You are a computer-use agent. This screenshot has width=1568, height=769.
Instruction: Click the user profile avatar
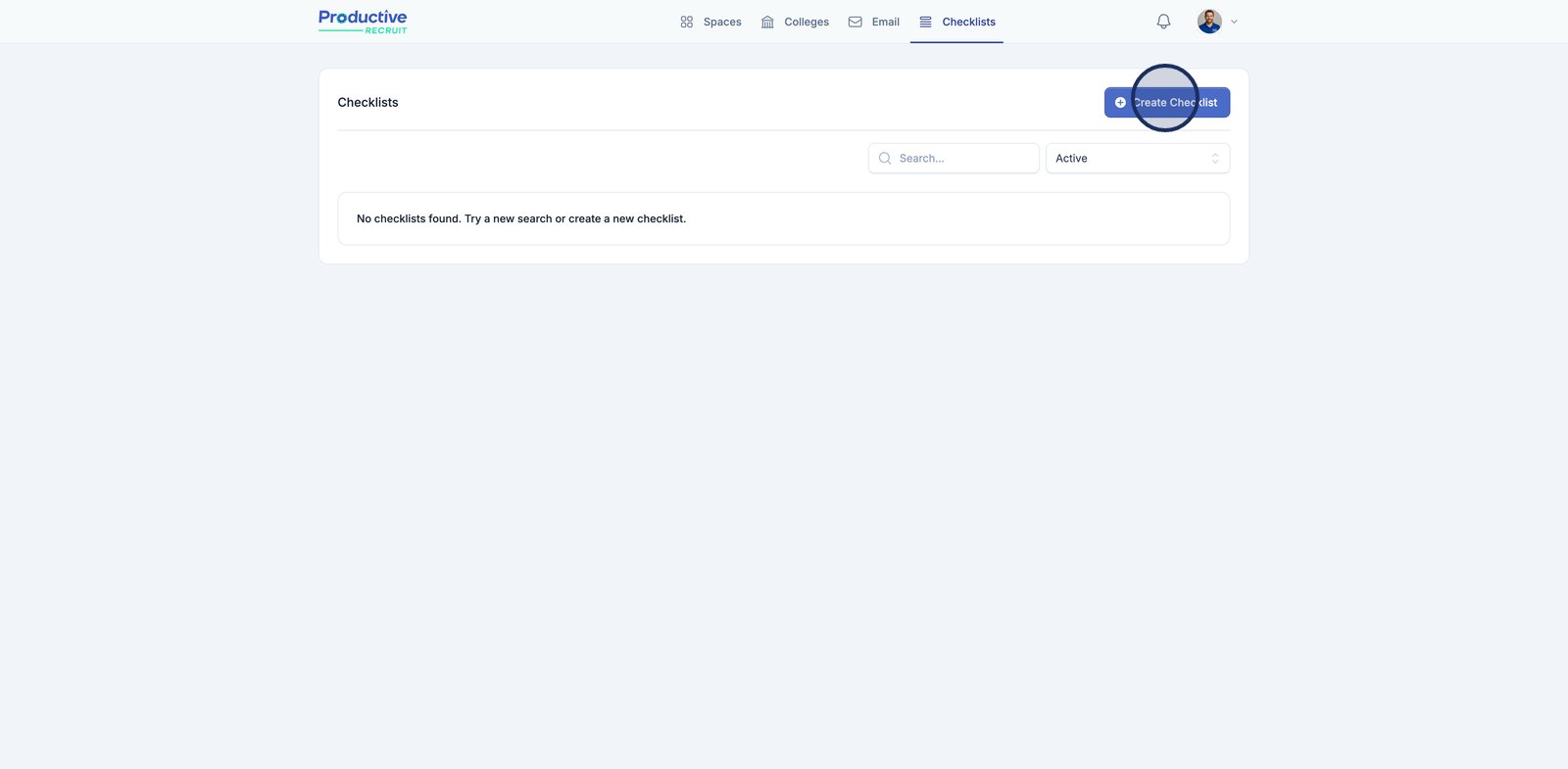coord(1209,22)
